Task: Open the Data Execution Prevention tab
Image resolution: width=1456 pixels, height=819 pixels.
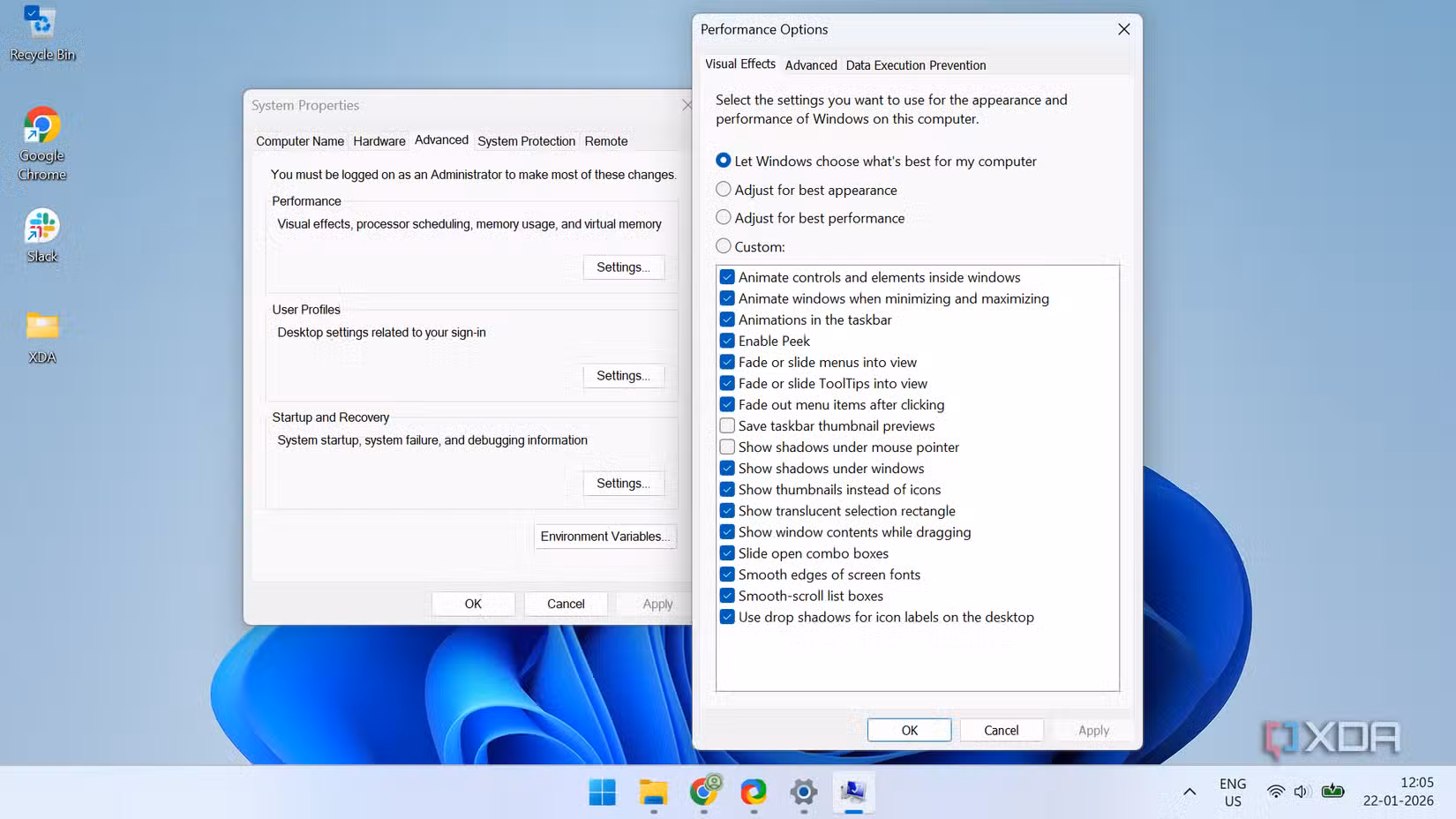Action: point(916,65)
